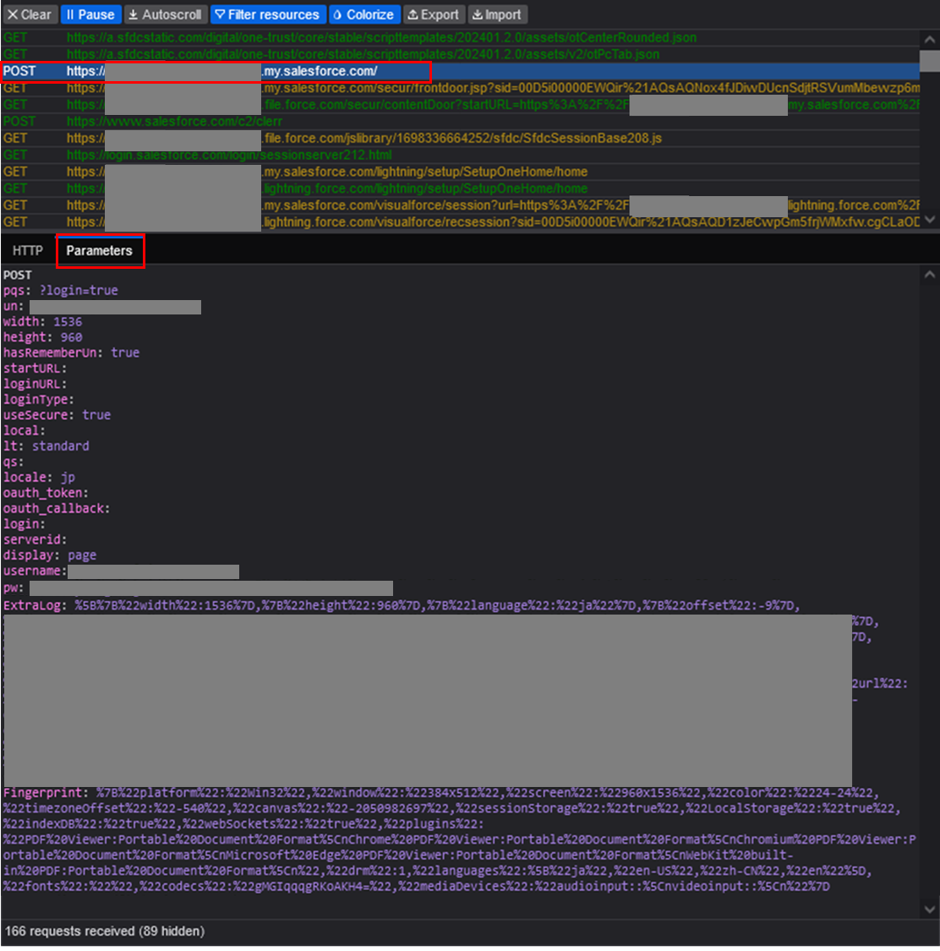Click the Clear button
The image size is (940, 951).
point(30,15)
